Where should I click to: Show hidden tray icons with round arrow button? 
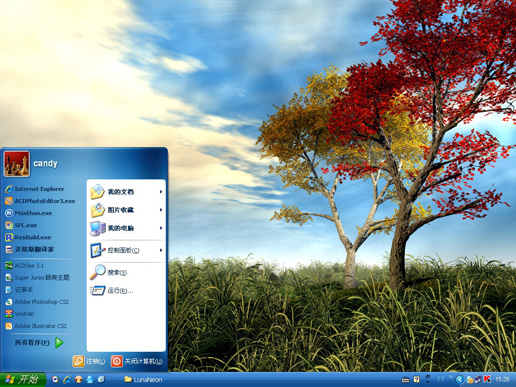[460, 379]
